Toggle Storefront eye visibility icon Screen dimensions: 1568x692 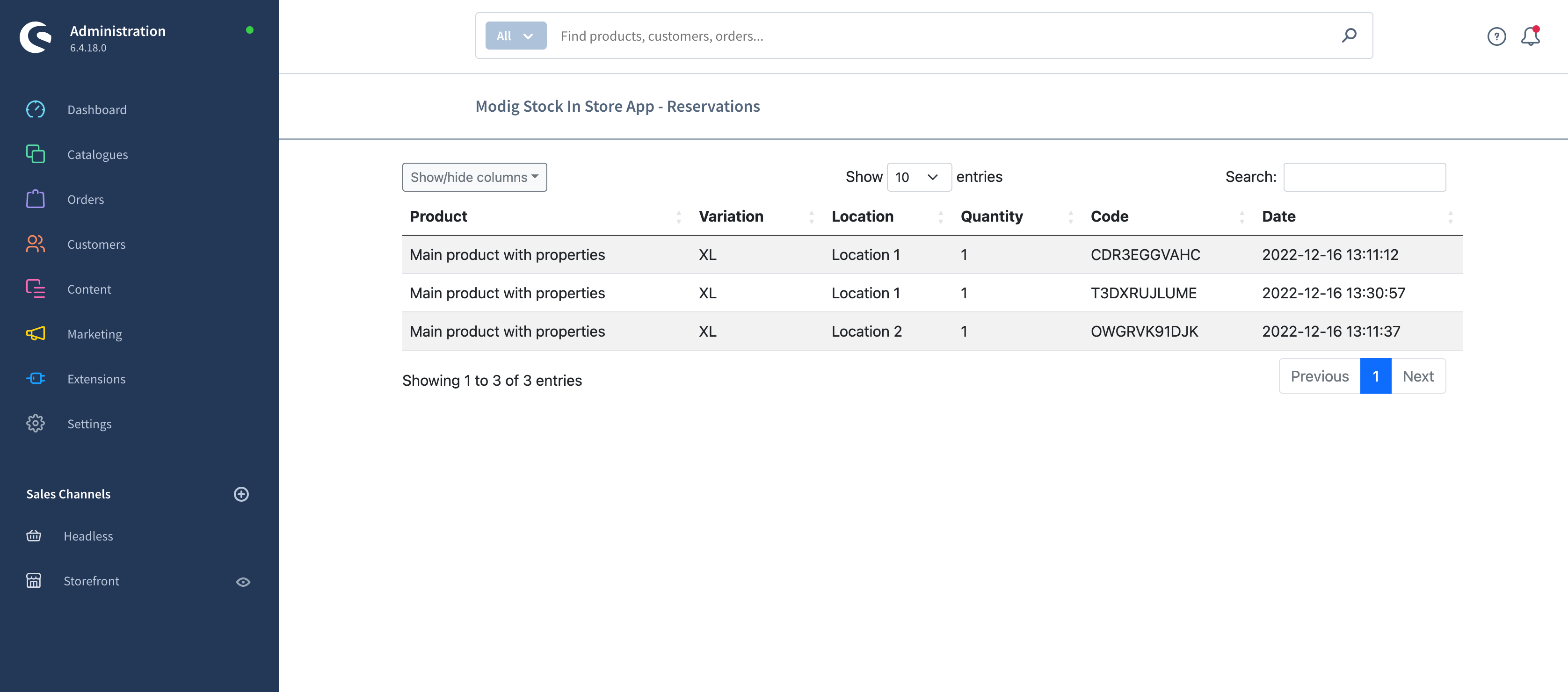243,582
